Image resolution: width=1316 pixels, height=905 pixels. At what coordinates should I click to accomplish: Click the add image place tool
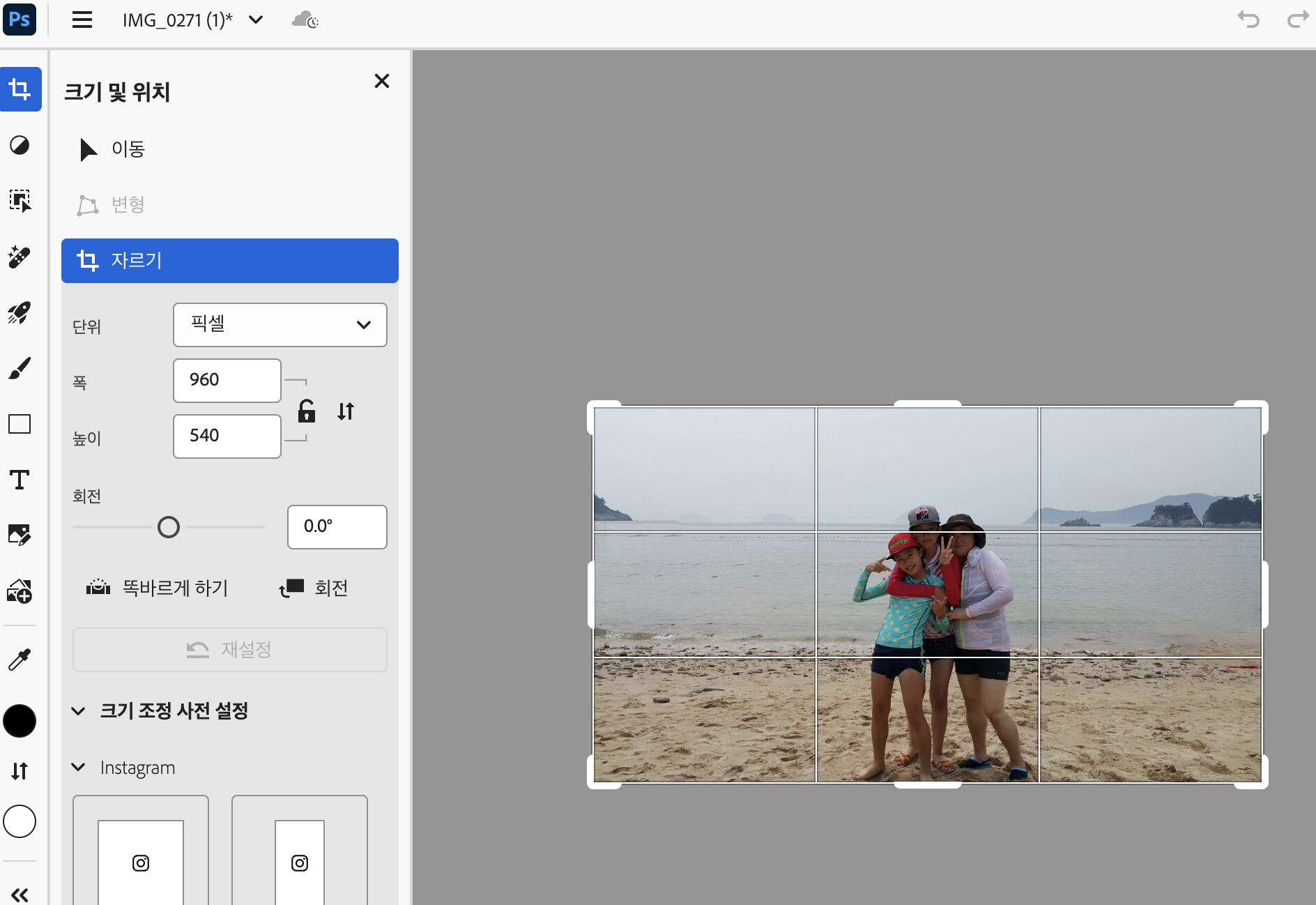click(x=20, y=591)
